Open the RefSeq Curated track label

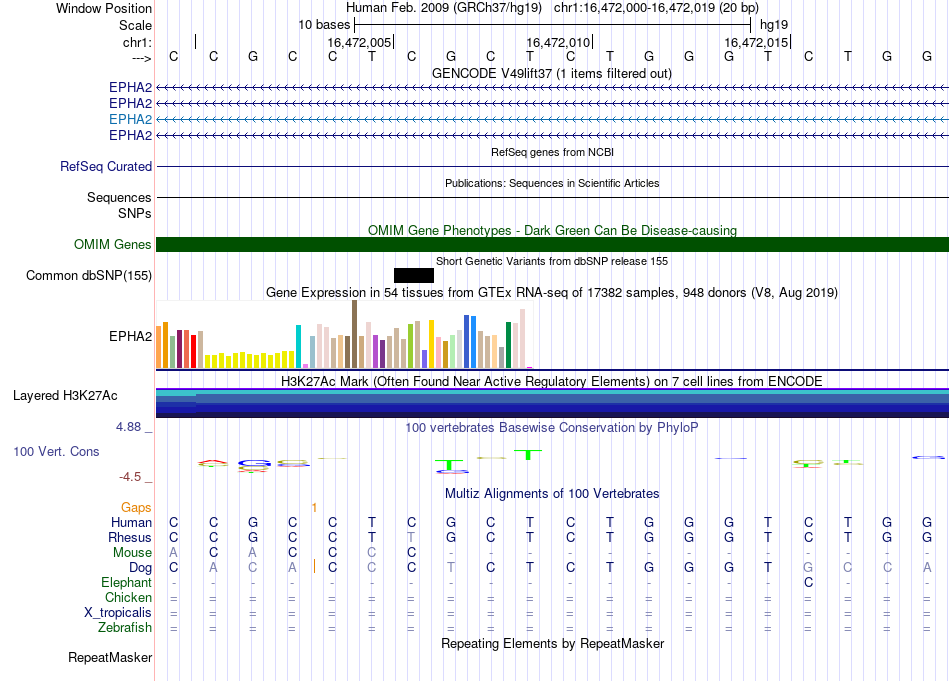pyautogui.click(x=106, y=167)
